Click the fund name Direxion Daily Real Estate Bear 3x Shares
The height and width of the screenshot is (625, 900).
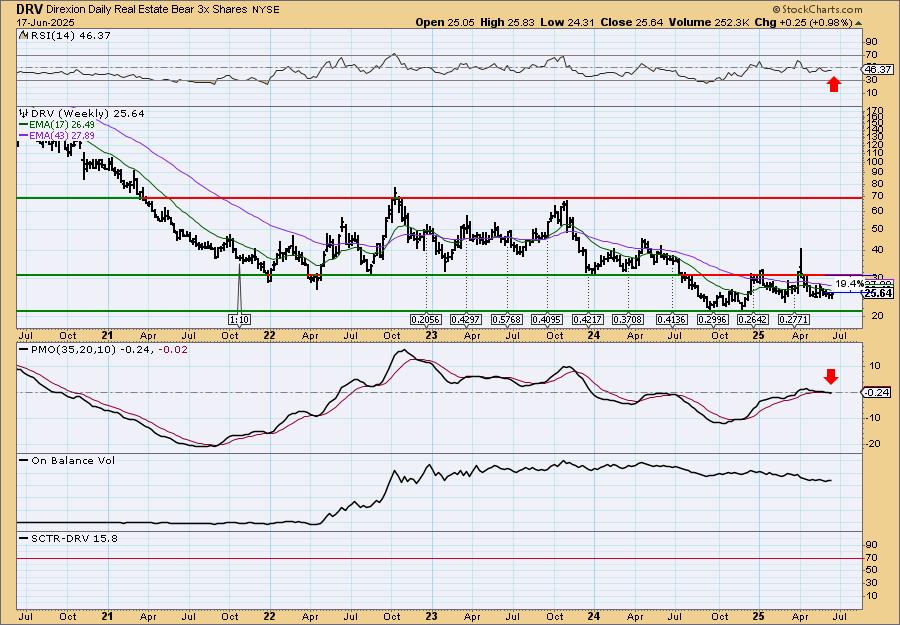coord(145,10)
